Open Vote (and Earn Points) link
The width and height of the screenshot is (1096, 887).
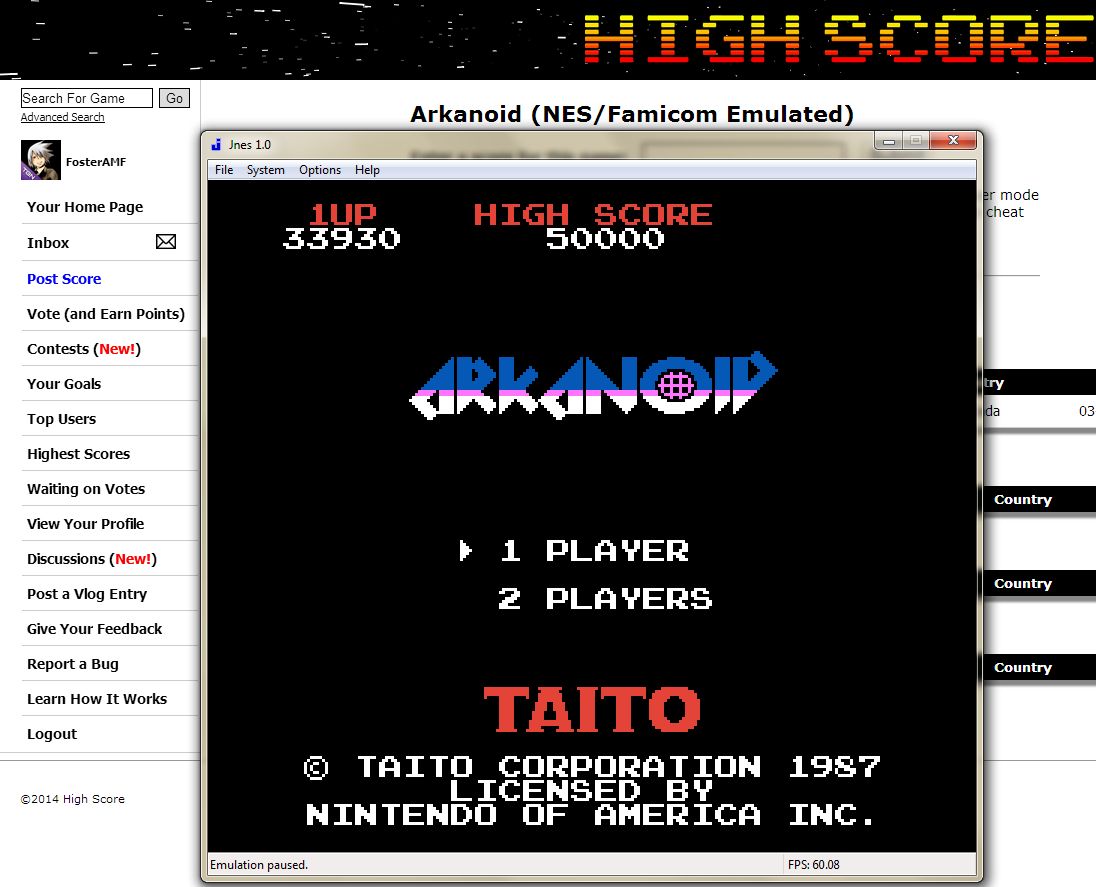click(x=106, y=314)
